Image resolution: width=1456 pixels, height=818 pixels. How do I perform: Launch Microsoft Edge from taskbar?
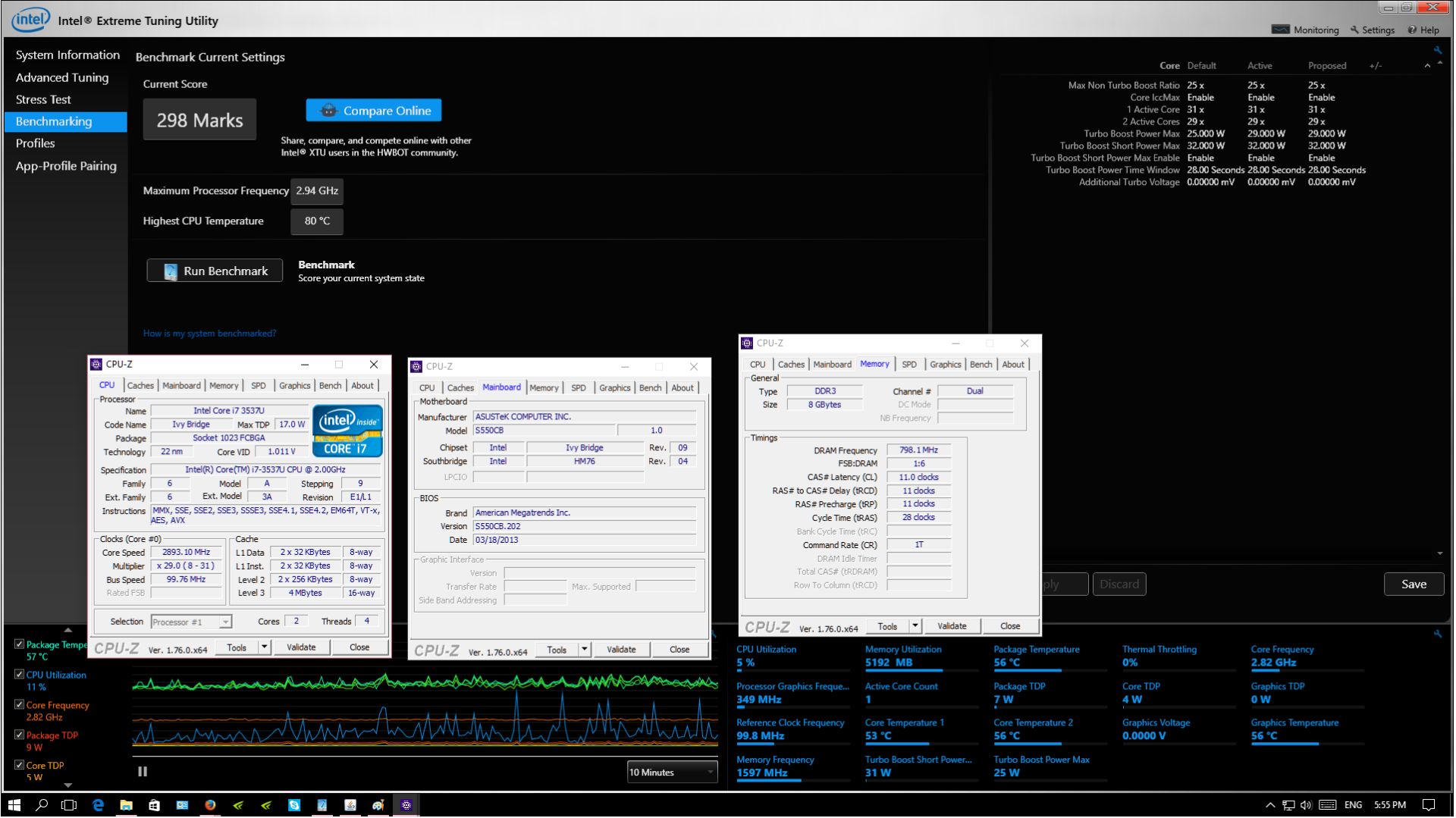[x=98, y=804]
